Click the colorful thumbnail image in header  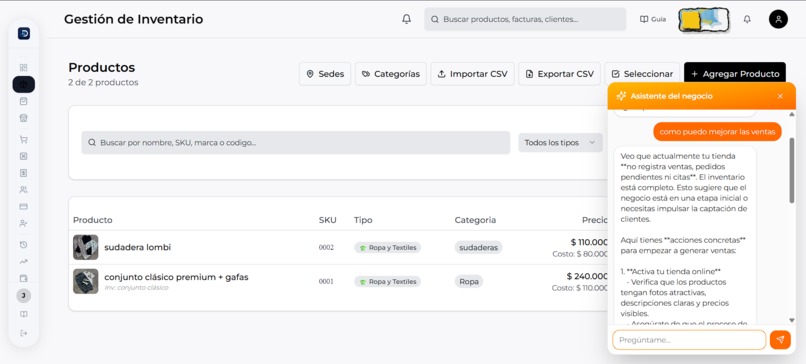coord(704,20)
